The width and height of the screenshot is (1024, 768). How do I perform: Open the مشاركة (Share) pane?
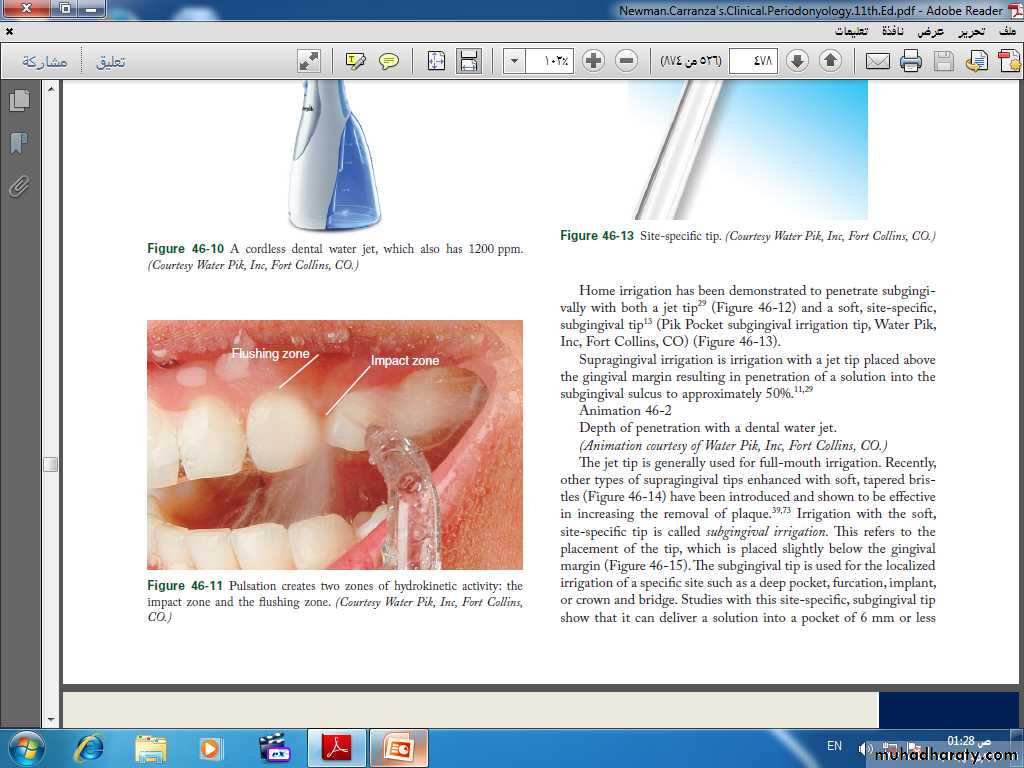click(44, 62)
